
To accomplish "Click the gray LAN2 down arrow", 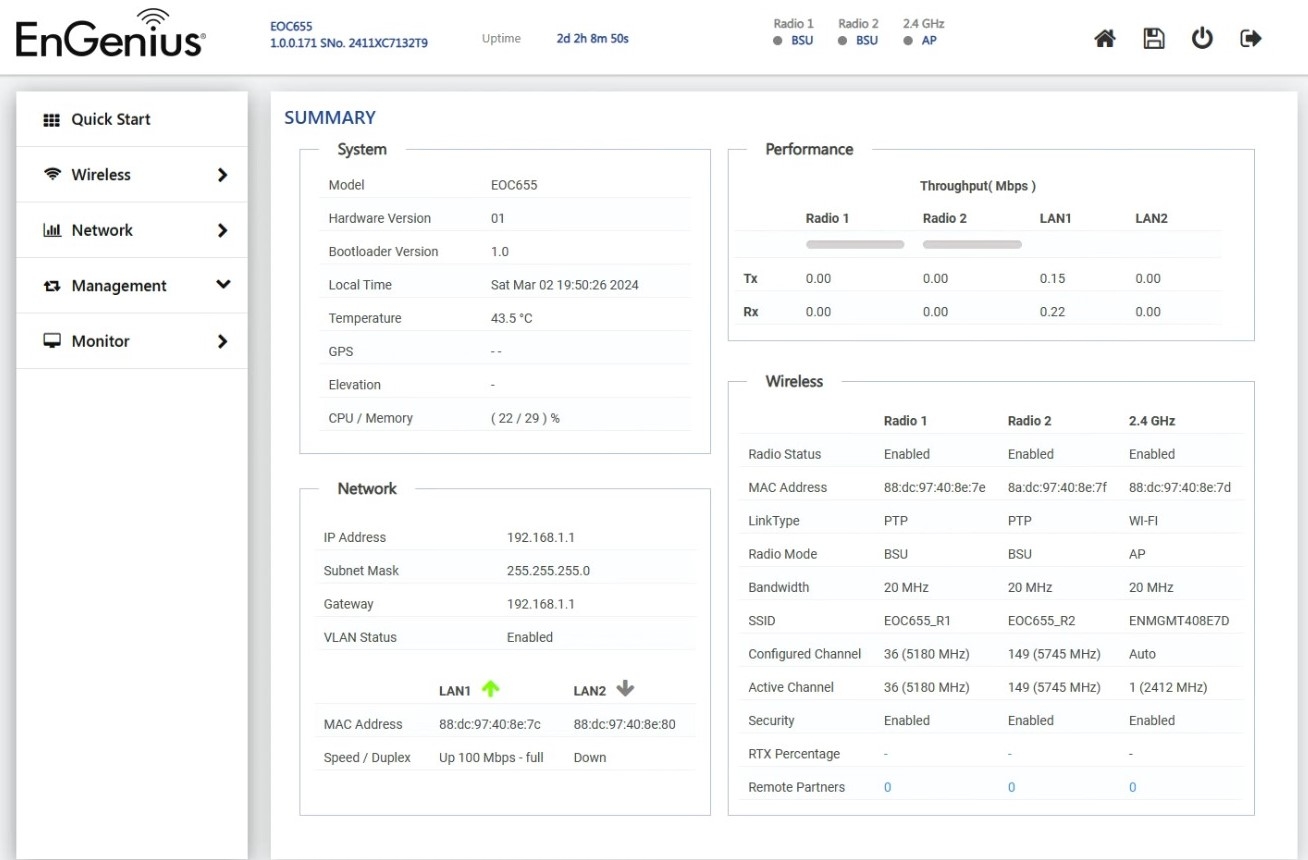I will [x=625, y=689].
